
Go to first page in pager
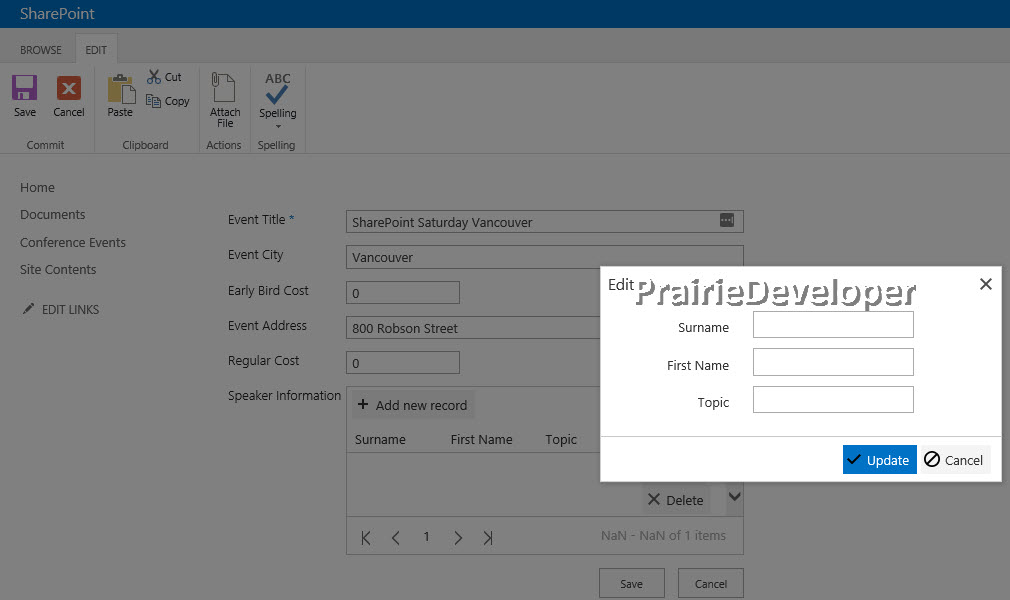(x=366, y=537)
